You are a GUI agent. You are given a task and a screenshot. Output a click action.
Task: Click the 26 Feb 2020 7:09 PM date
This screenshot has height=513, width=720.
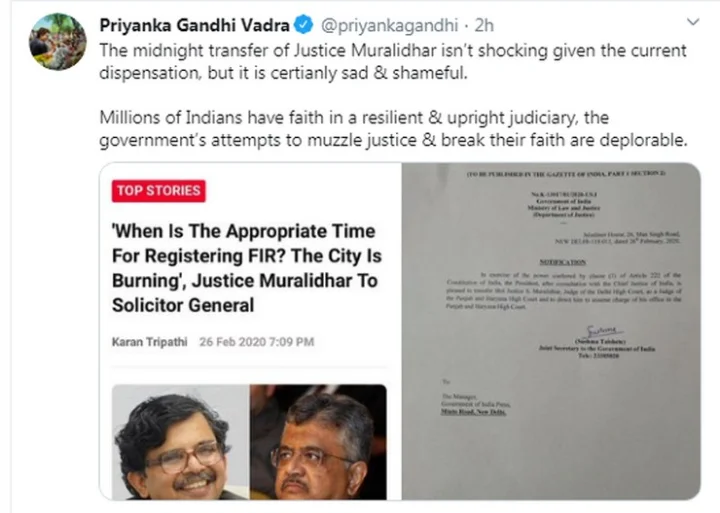click(257, 342)
